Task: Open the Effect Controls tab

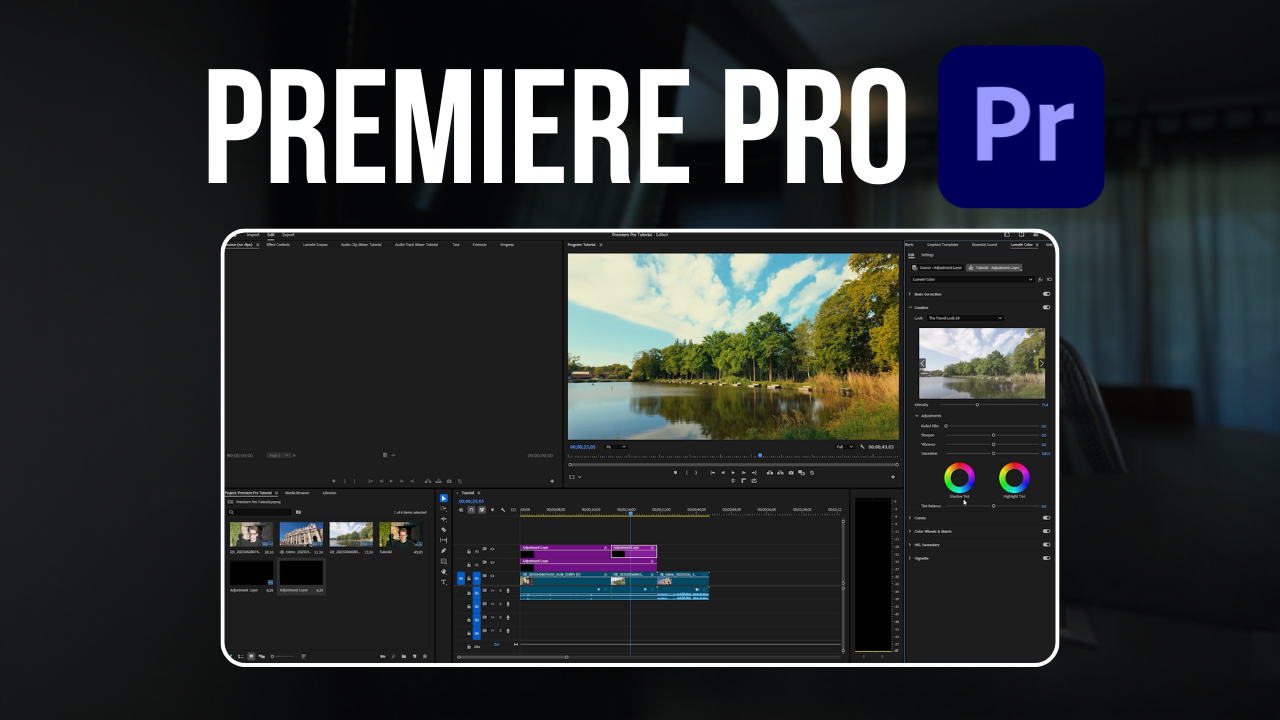Action: [278, 244]
